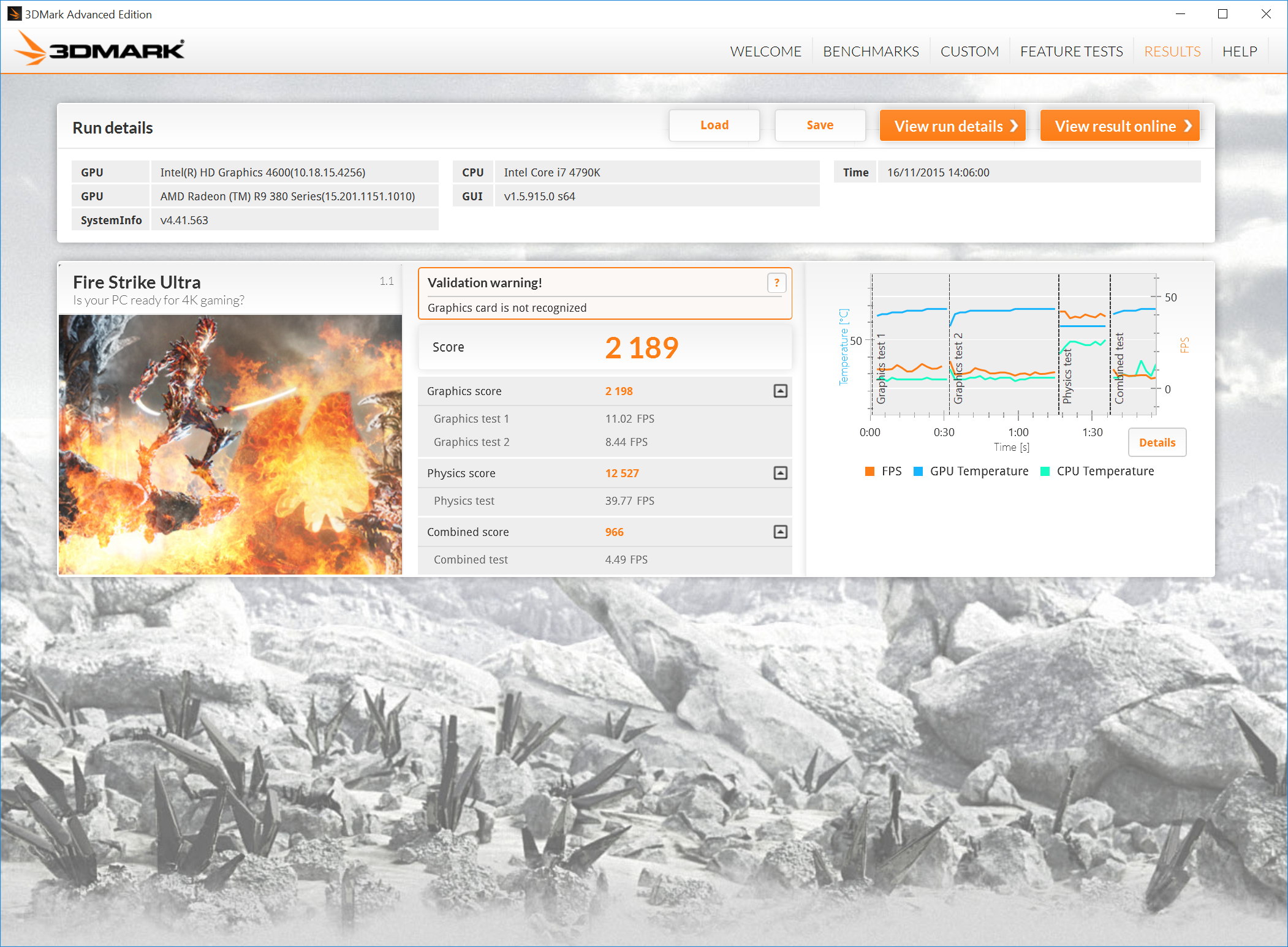The width and height of the screenshot is (1288, 947).
Task: Collapse the Physics score section
Action: pyautogui.click(x=780, y=473)
